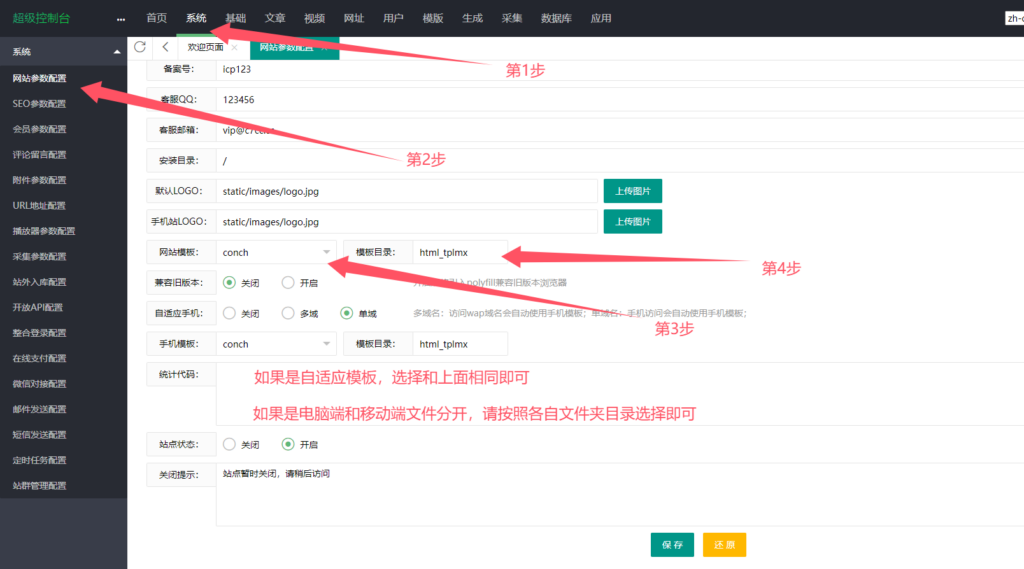Set 兼容旧版本 to 开启
1024x569 pixels.
coord(288,283)
